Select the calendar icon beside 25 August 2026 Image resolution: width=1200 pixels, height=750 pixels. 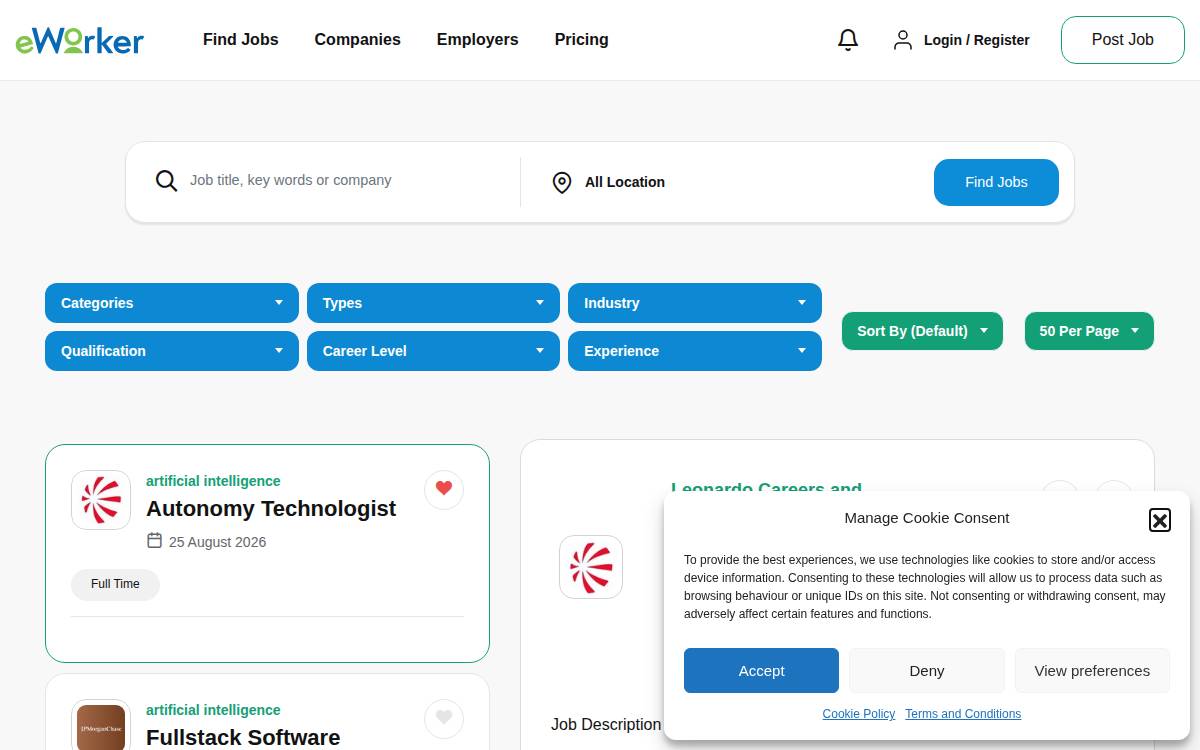tap(154, 541)
